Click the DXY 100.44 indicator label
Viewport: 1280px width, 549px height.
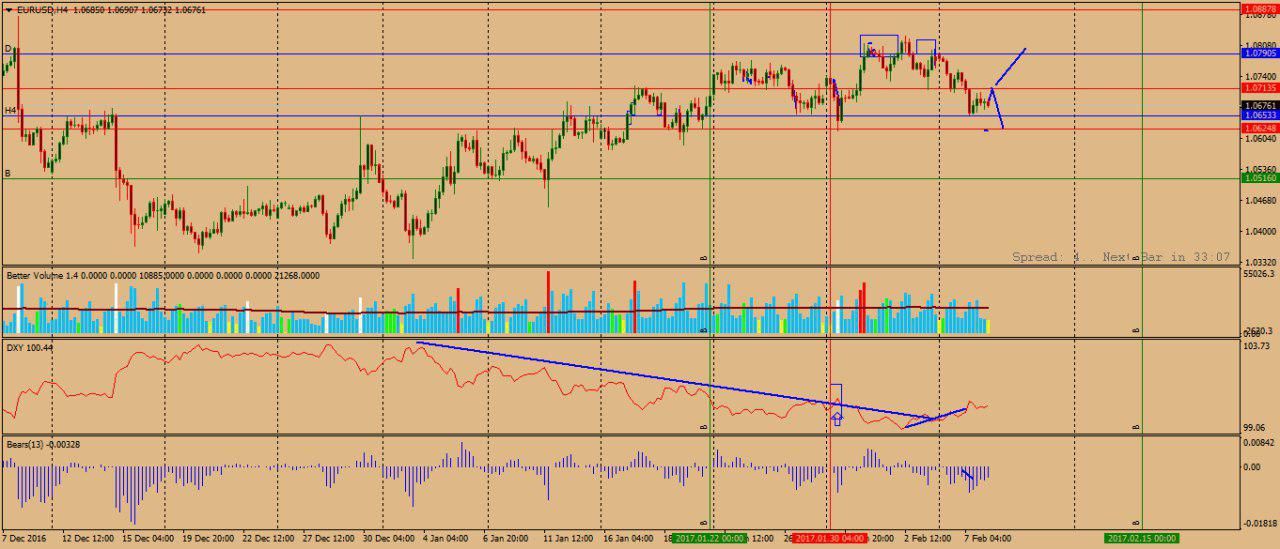coord(30,347)
